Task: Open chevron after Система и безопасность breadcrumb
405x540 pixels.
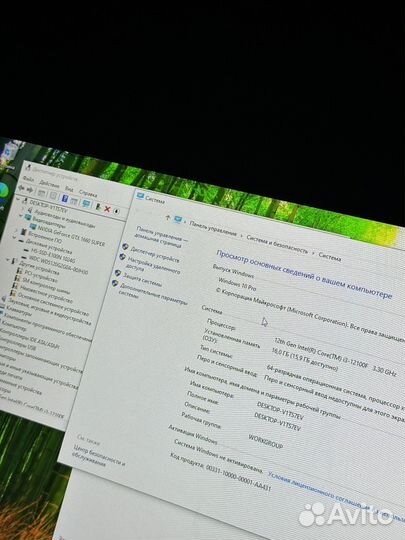Action: pyautogui.click(x=313, y=253)
